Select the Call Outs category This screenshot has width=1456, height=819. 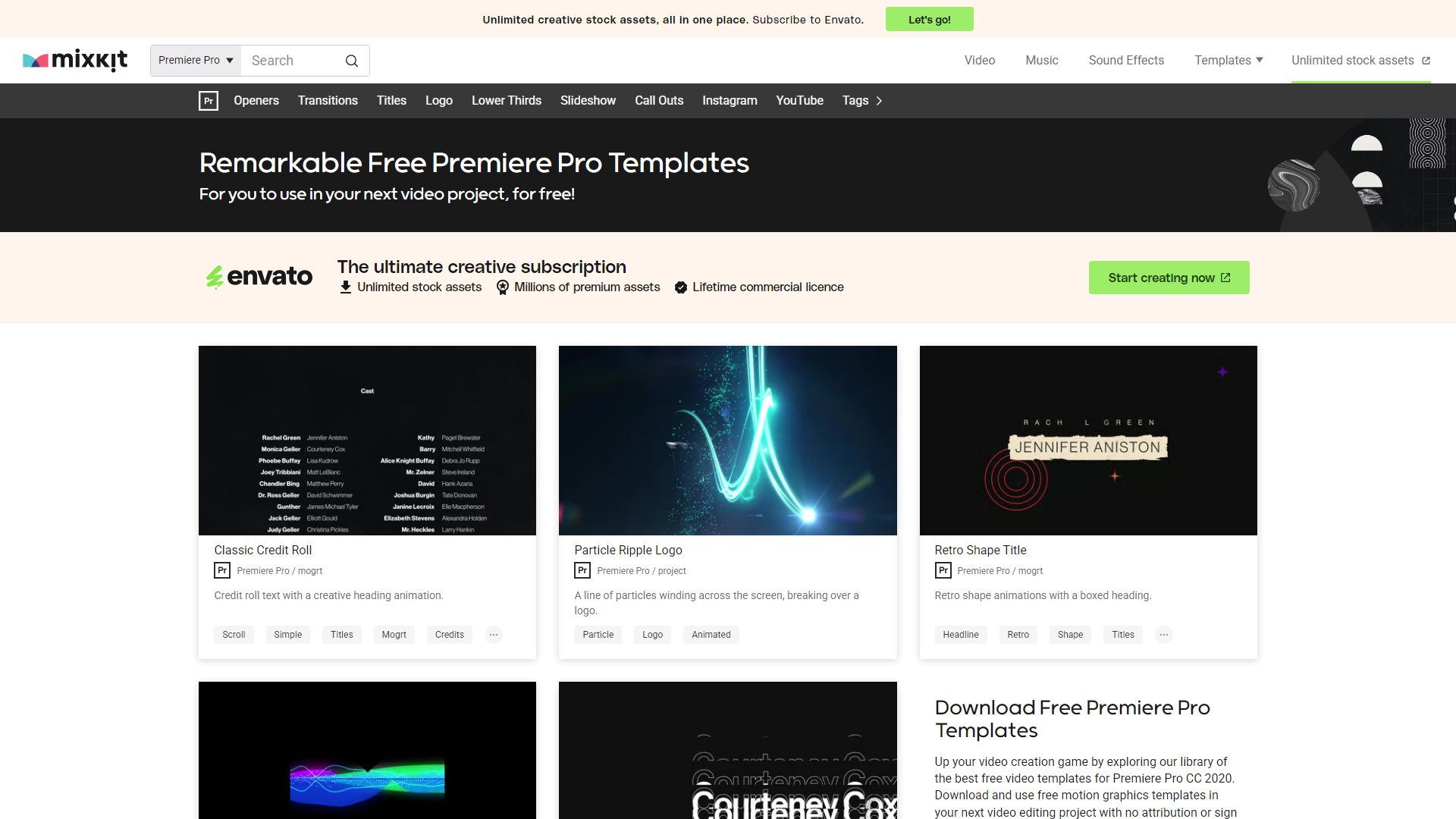pos(659,101)
